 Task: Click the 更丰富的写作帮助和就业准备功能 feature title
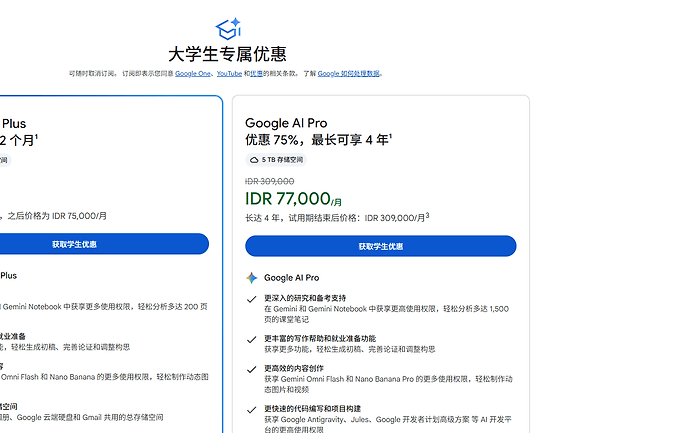[x=320, y=338]
